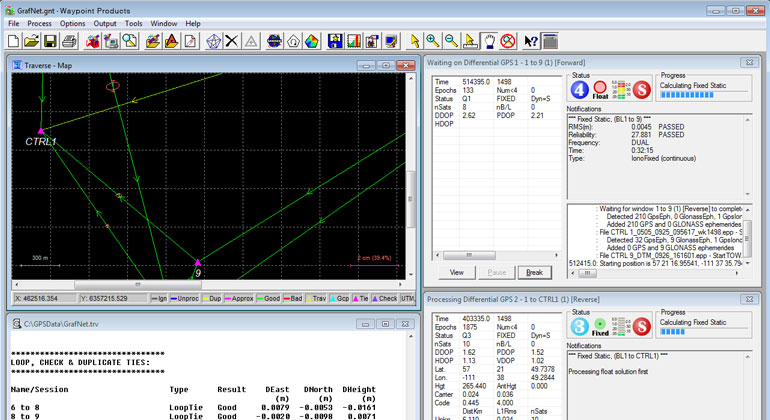Click the Unproc legend entry in status bar

pos(185,298)
